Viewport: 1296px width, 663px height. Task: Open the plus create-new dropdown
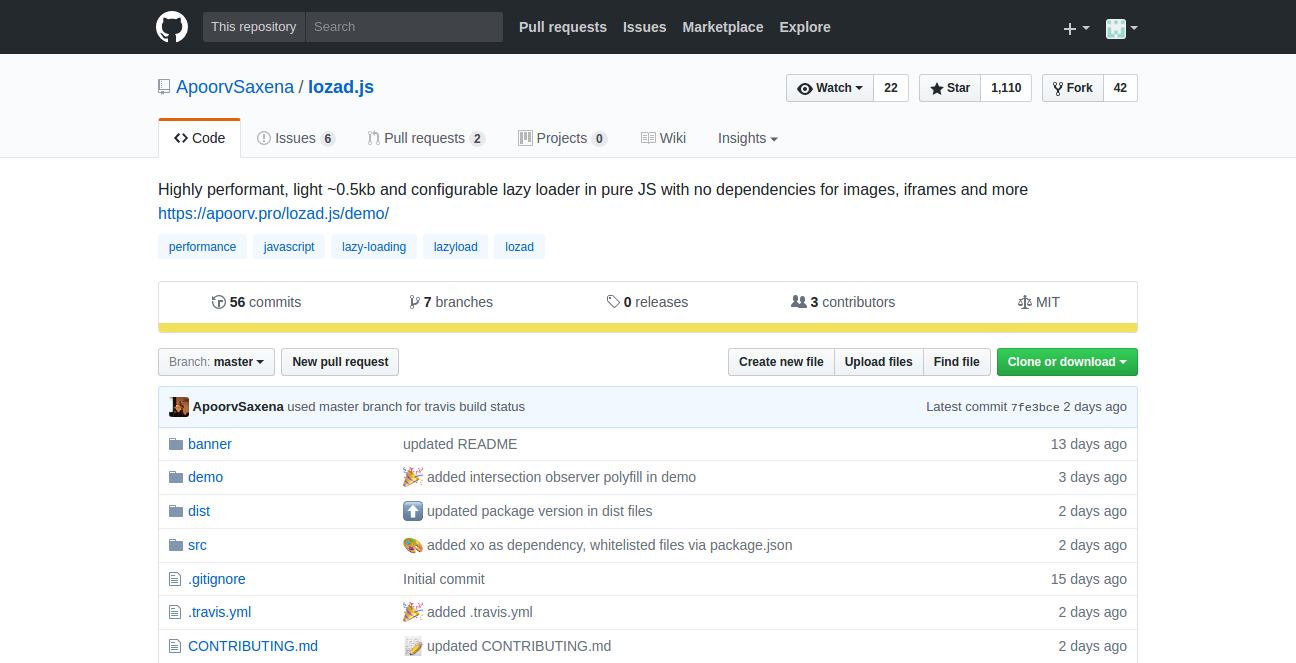[x=1076, y=28]
